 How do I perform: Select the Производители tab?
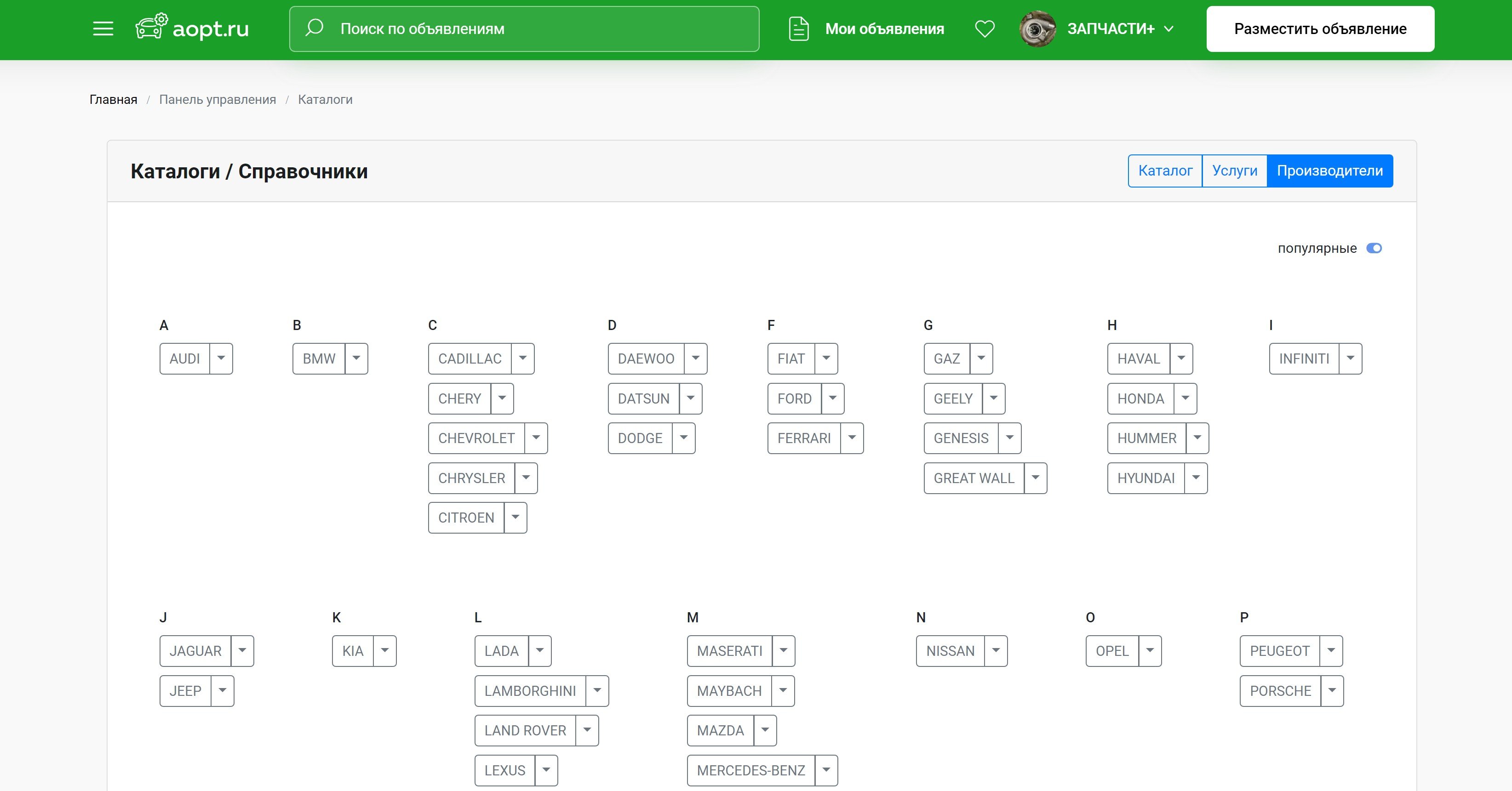[x=1329, y=171]
